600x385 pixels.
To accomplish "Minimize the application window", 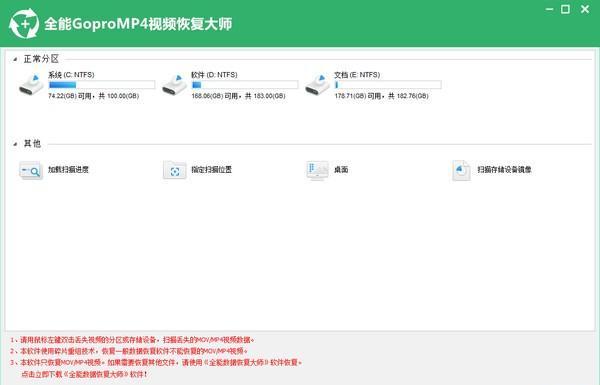I will 549,9.
